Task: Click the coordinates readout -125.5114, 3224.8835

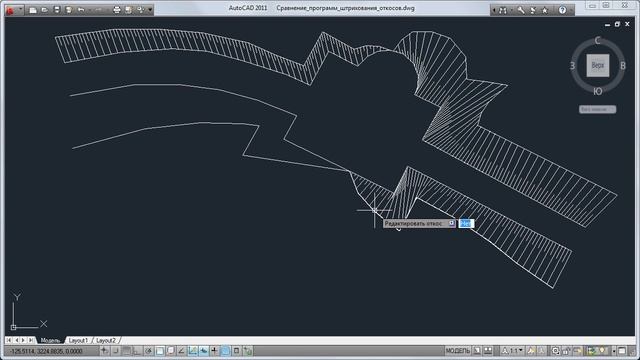Action: tap(47, 351)
